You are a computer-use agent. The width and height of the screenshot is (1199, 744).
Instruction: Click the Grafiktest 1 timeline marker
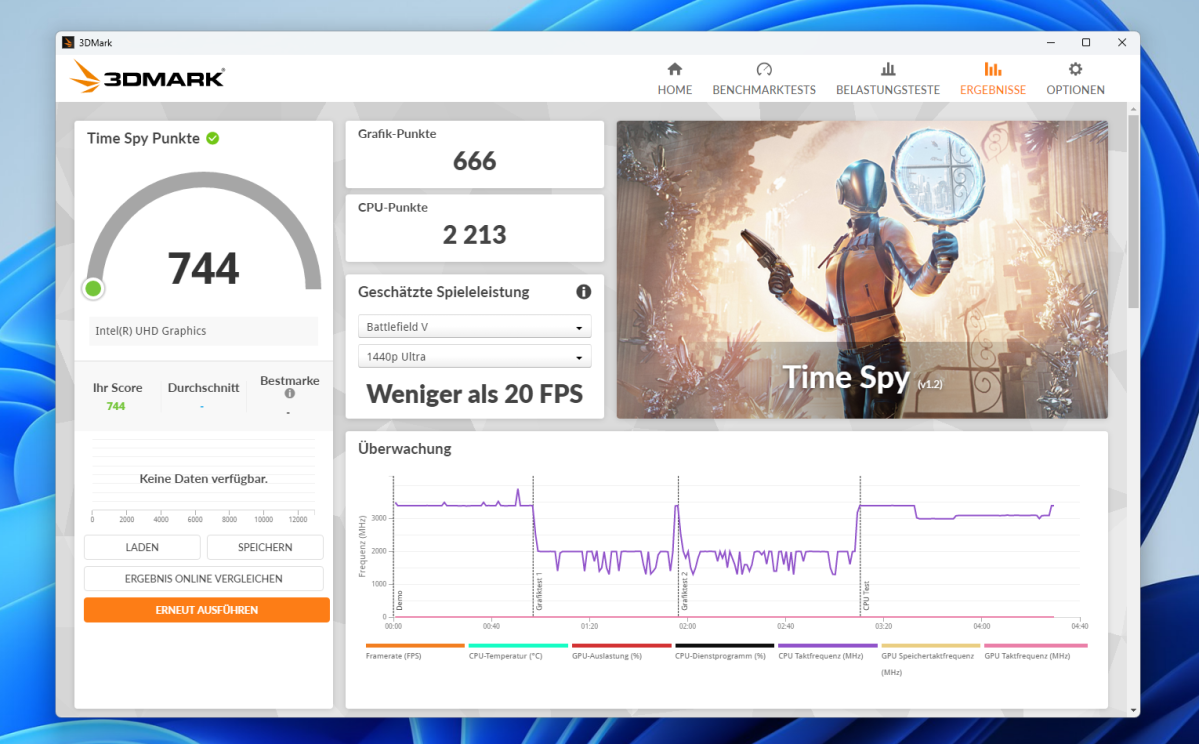point(539,593)
